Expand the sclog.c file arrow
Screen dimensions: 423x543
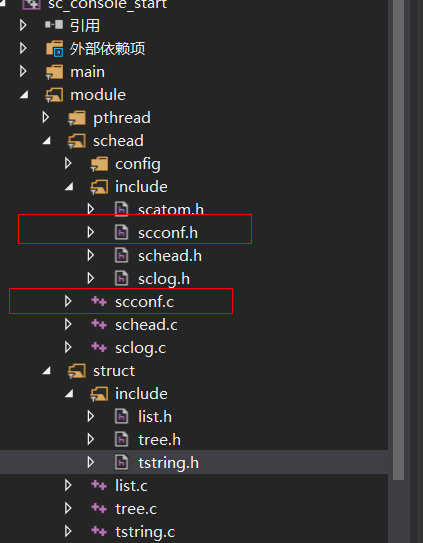(x=68, y=347)
